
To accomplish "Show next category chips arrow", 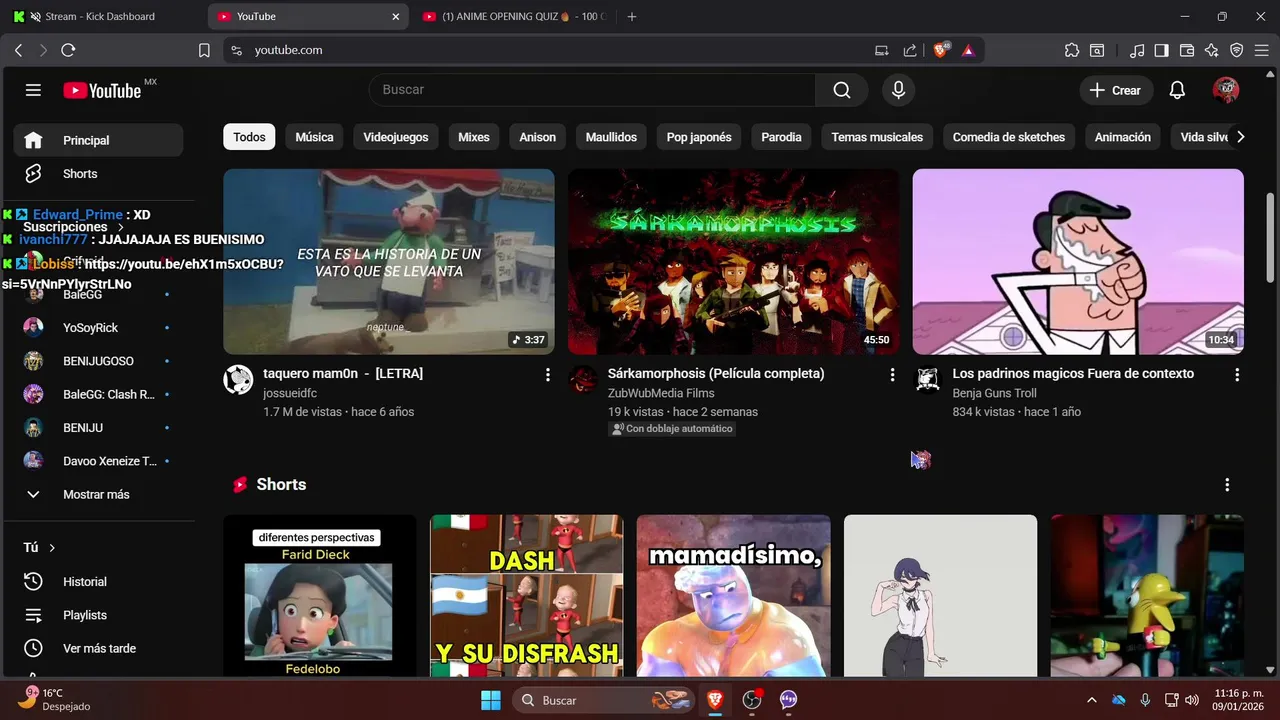I will (1240, 137).
